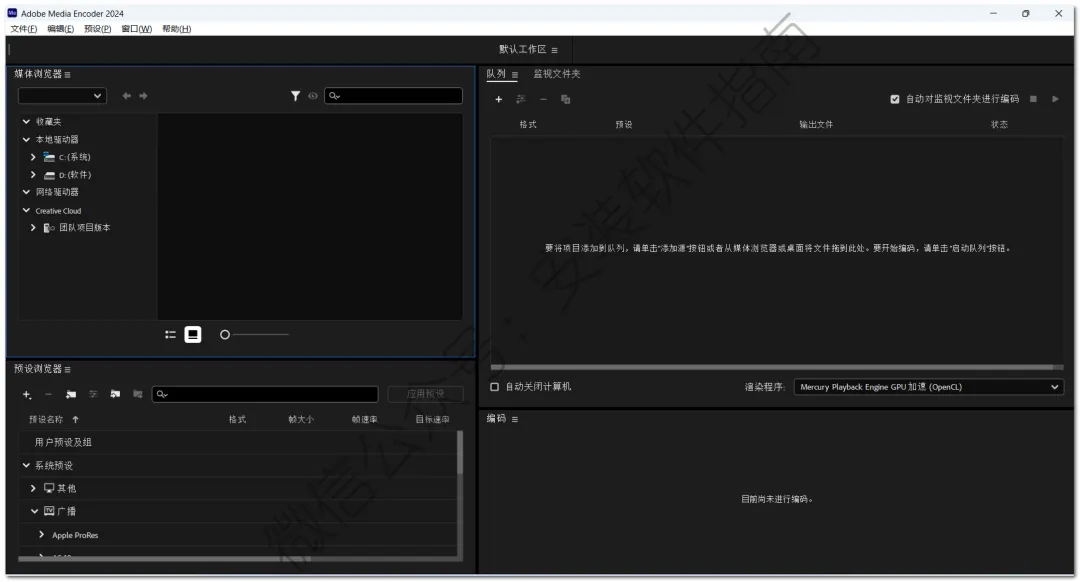The height and width of the screenshot is (582, 1080).
Task: Click C:(系统) drive icon
Action: tap(49, 157)
